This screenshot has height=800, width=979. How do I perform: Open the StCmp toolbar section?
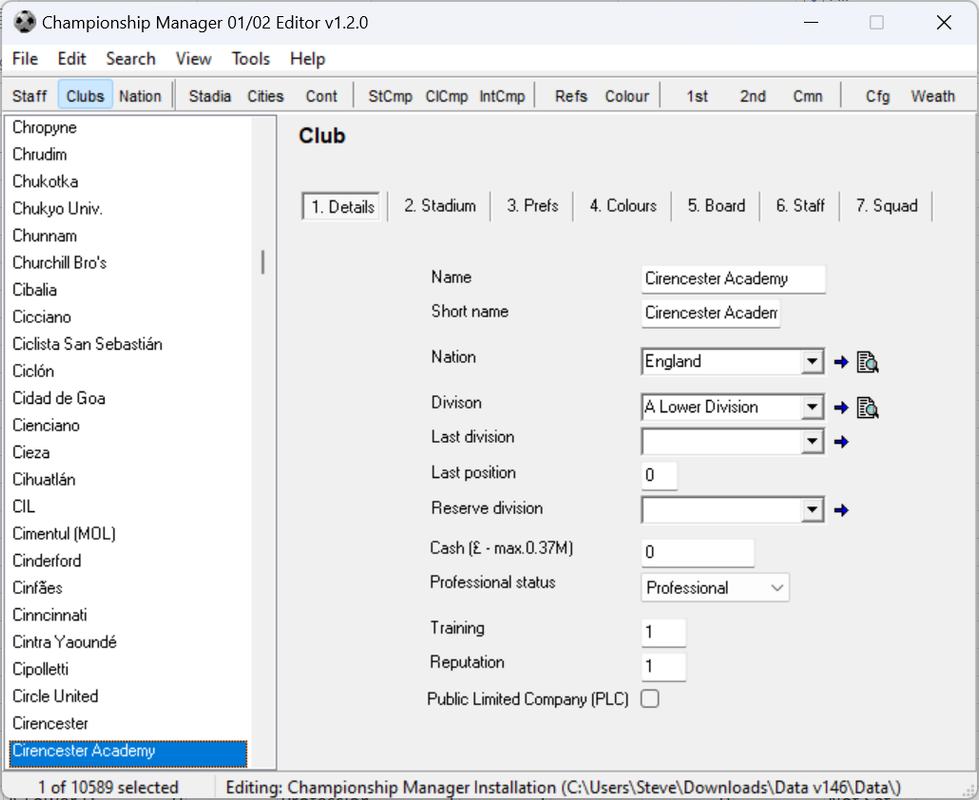[390, 96]
